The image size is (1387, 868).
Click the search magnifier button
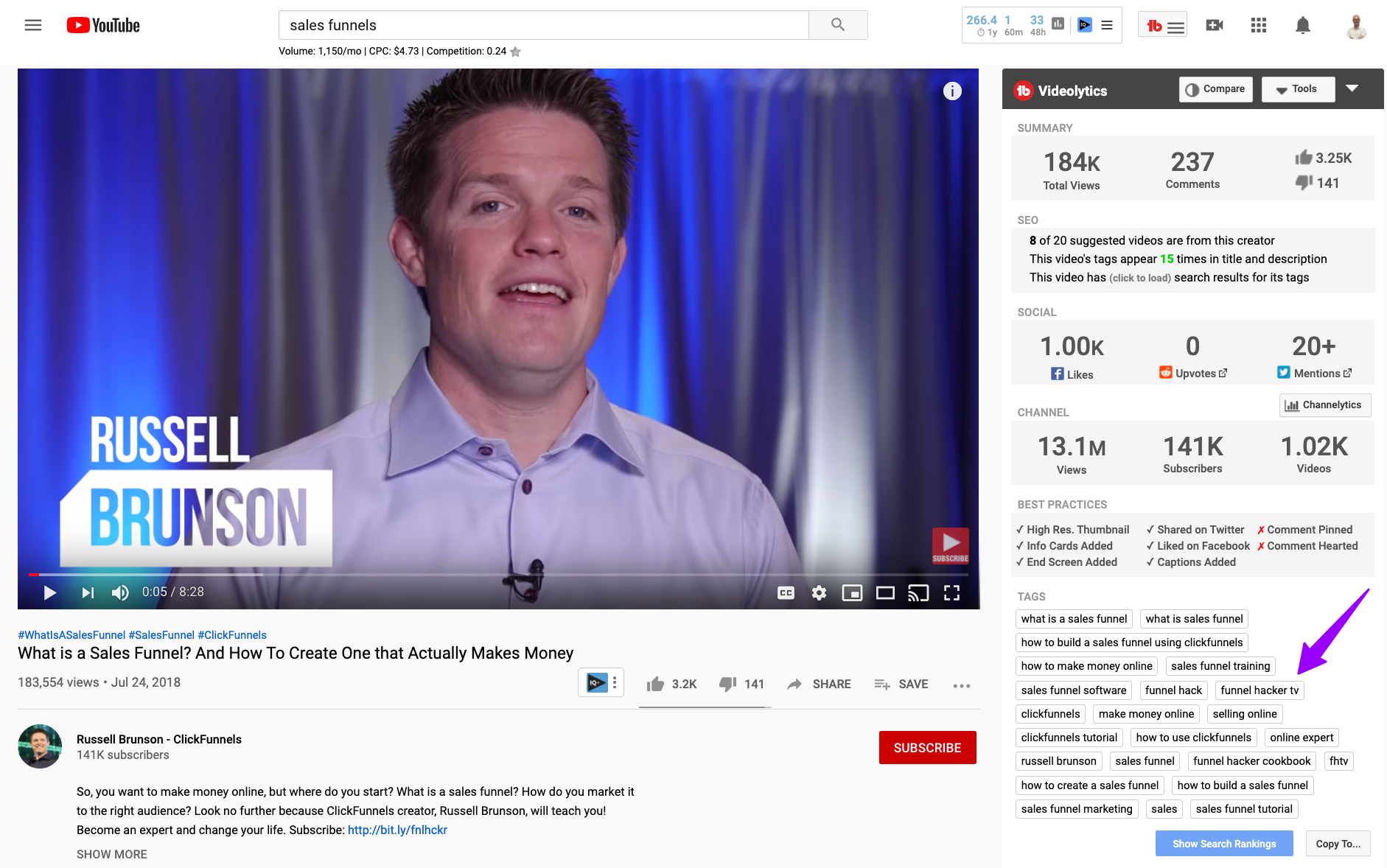click(837, 25)
